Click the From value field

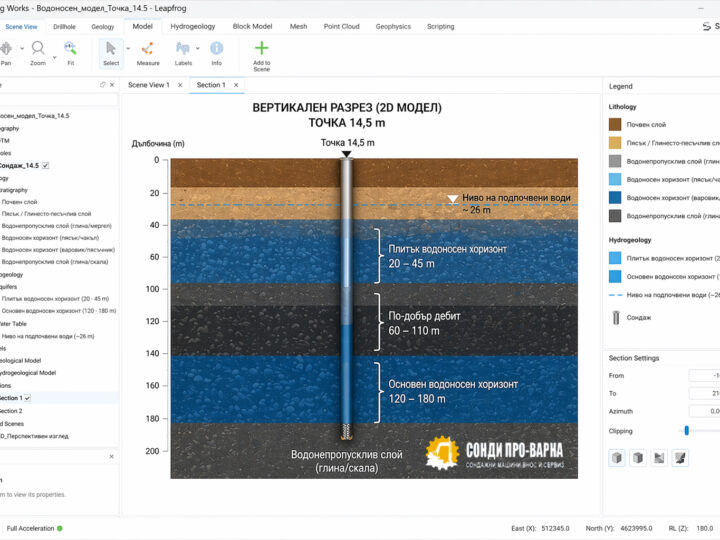pyautogui.click(x=704, y=376)
